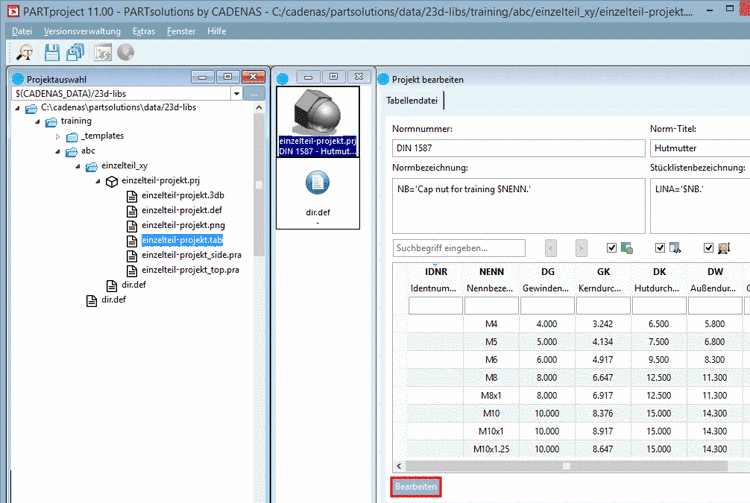Open the Extras menu
The height and width of the screenshot is (503, 750).
(143, 31)
